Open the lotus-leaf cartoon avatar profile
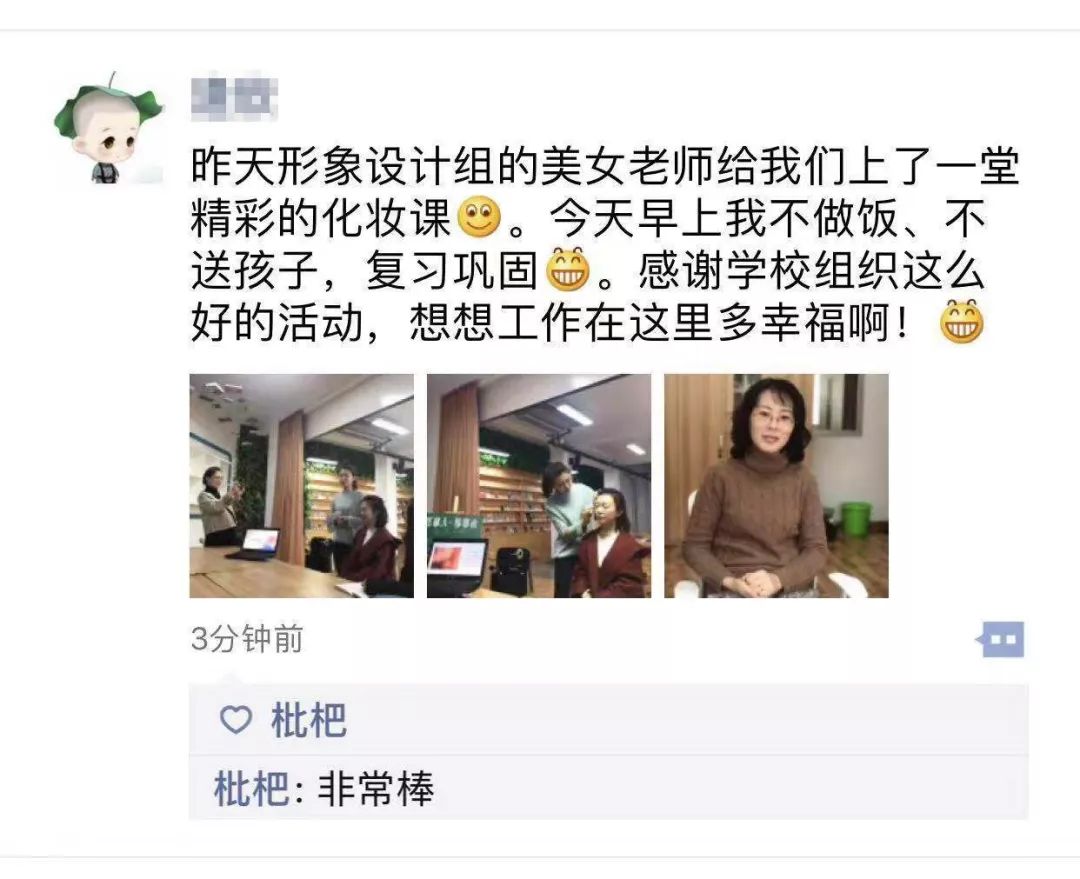1080x879 pixels. [109, 127]
